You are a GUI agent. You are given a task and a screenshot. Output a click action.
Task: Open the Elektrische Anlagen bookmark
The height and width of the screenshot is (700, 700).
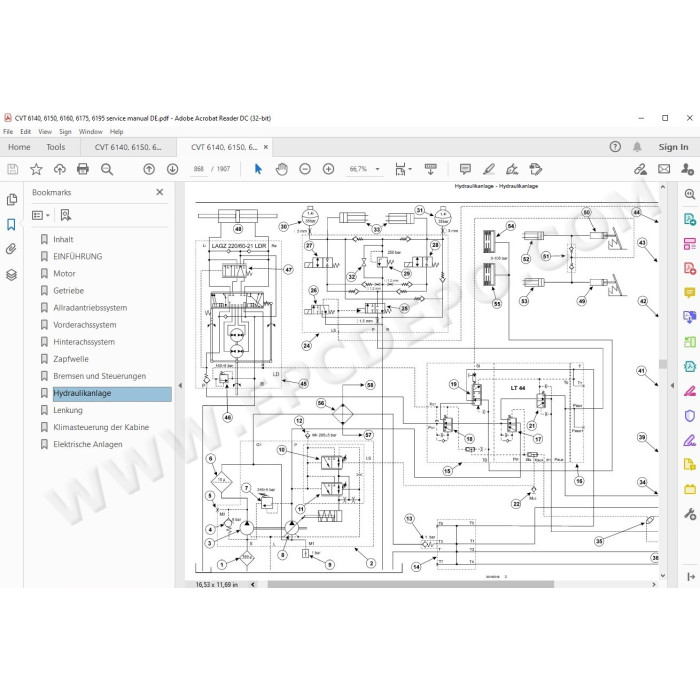[88, 444]
